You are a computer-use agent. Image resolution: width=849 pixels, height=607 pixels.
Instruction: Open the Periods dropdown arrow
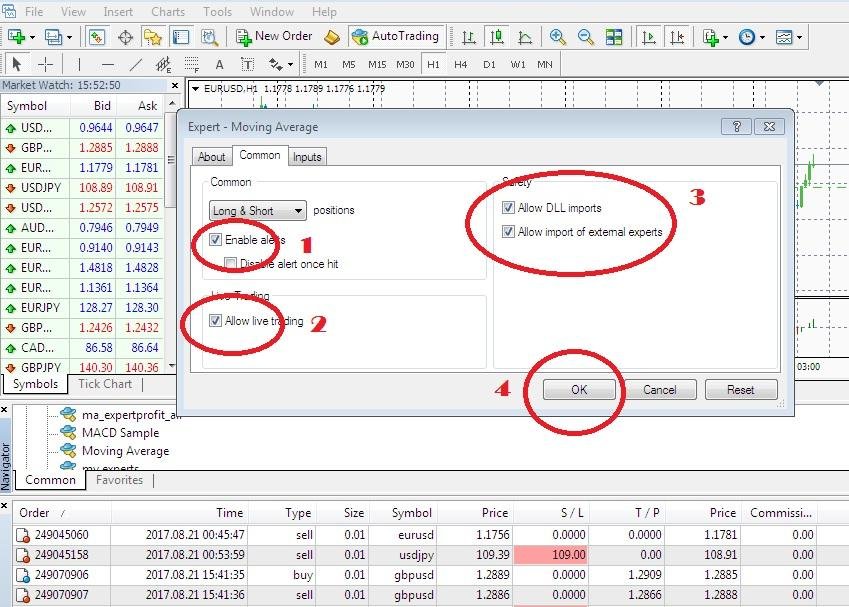(x=762, y=37)
